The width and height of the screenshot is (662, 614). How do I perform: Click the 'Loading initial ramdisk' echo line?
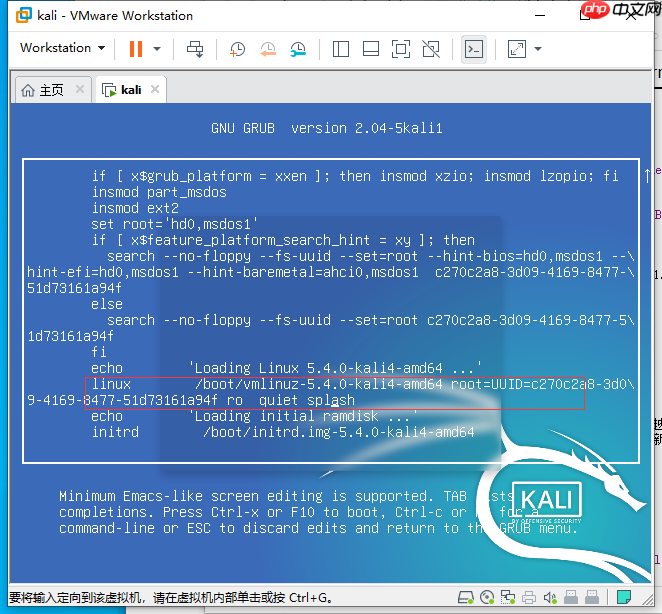(x=254, y=416)
